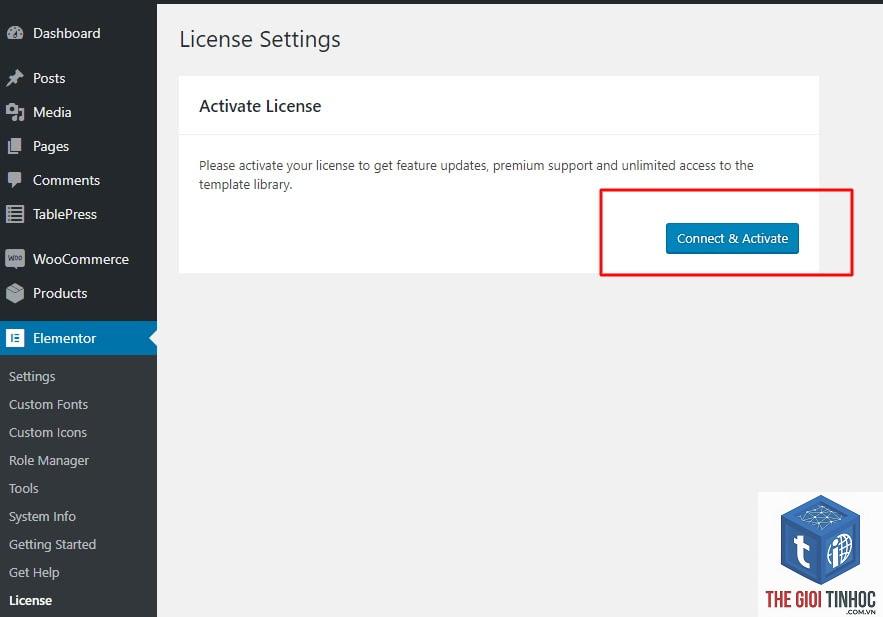This screenshot has width=883, height=617.
Task: Click the Products box icon
Action: pyautogui.click(x=15, y=293)
